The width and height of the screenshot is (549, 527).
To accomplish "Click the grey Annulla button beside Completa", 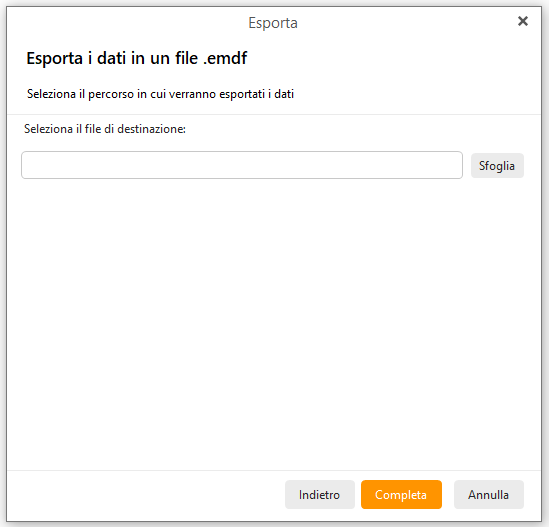I will pos(489,494).
